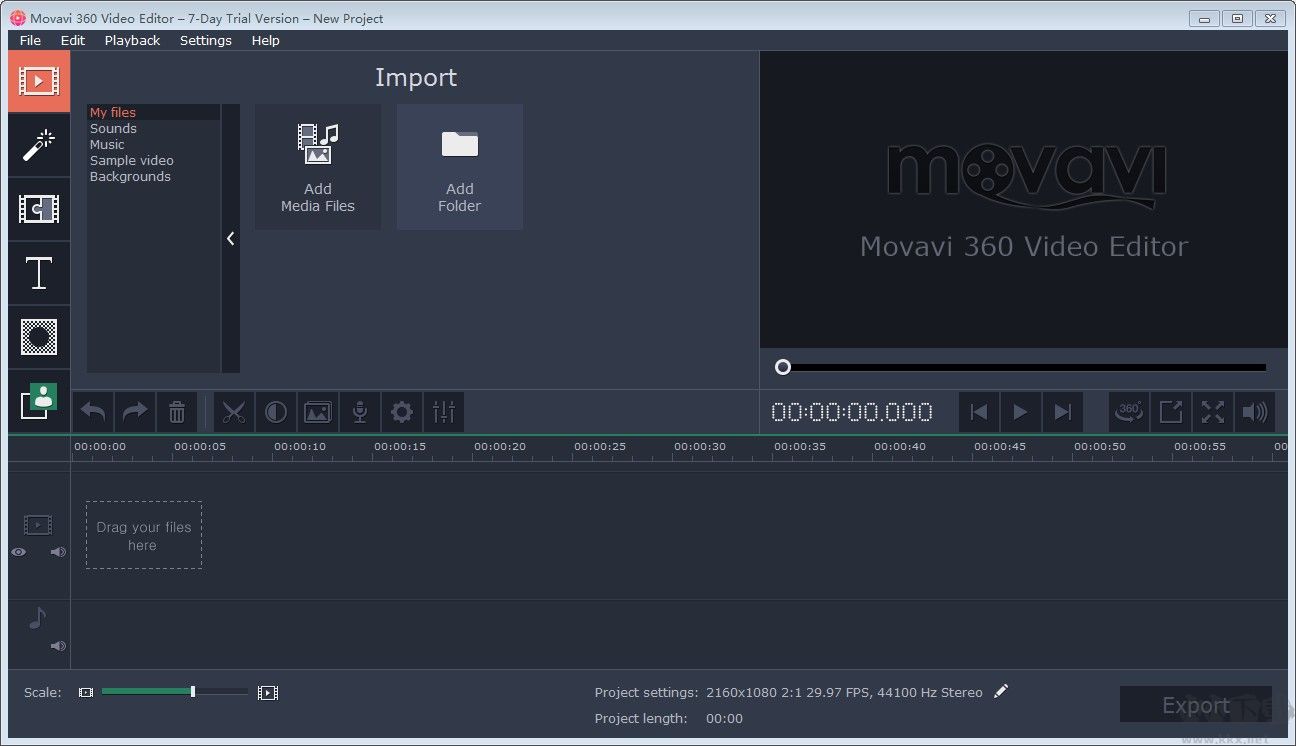The image size is (1296, 746).
Task: Select the Transitions panel icon
Action: 38,209
